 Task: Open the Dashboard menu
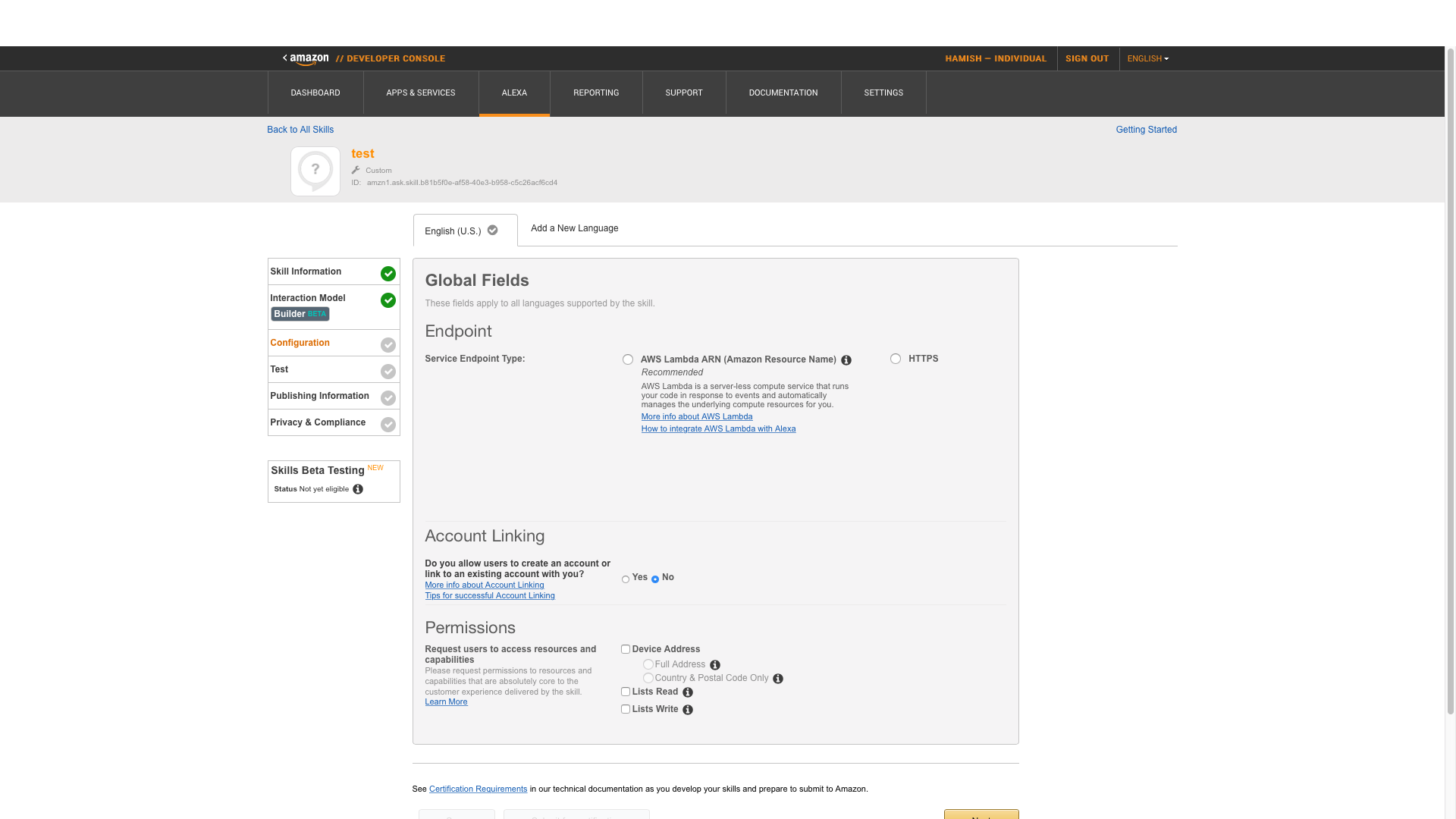click(x=315, y=93)
